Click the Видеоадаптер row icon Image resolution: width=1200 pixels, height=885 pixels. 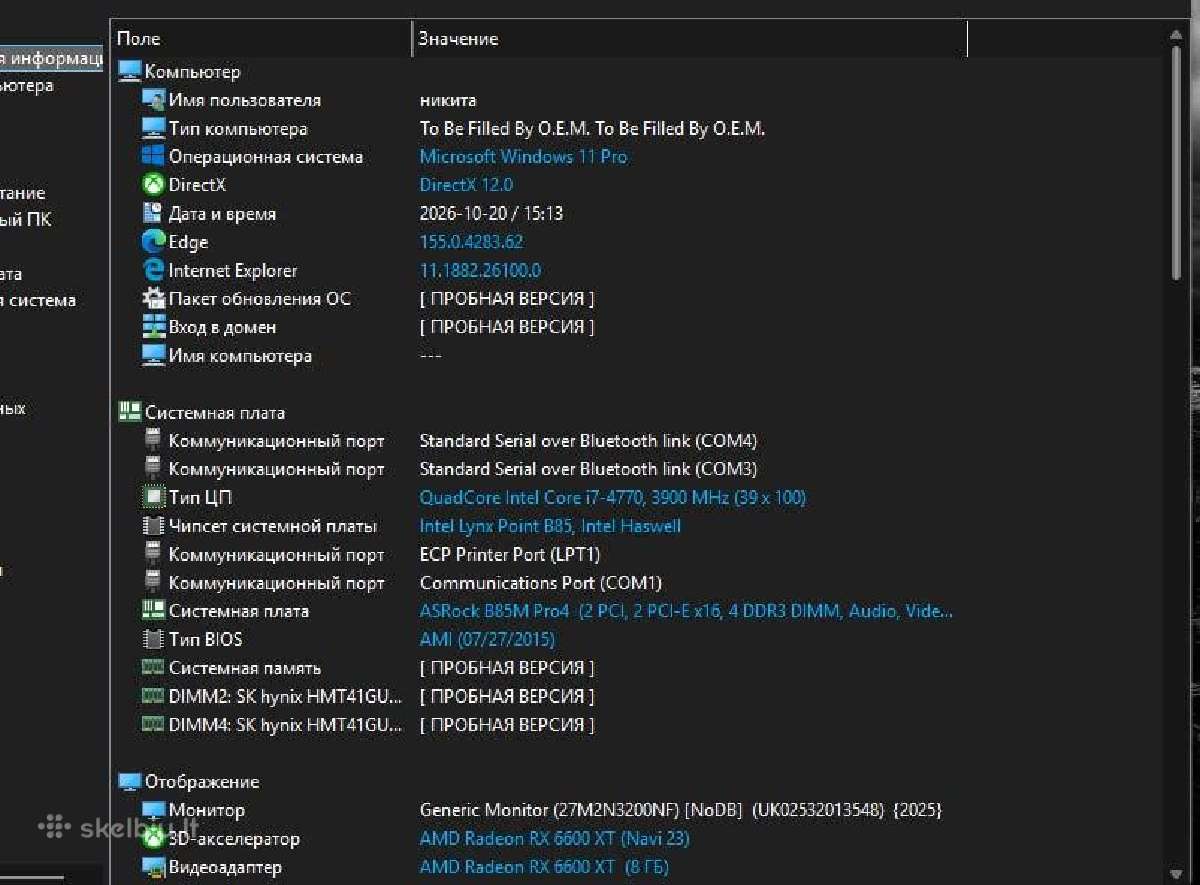[153, 866]
